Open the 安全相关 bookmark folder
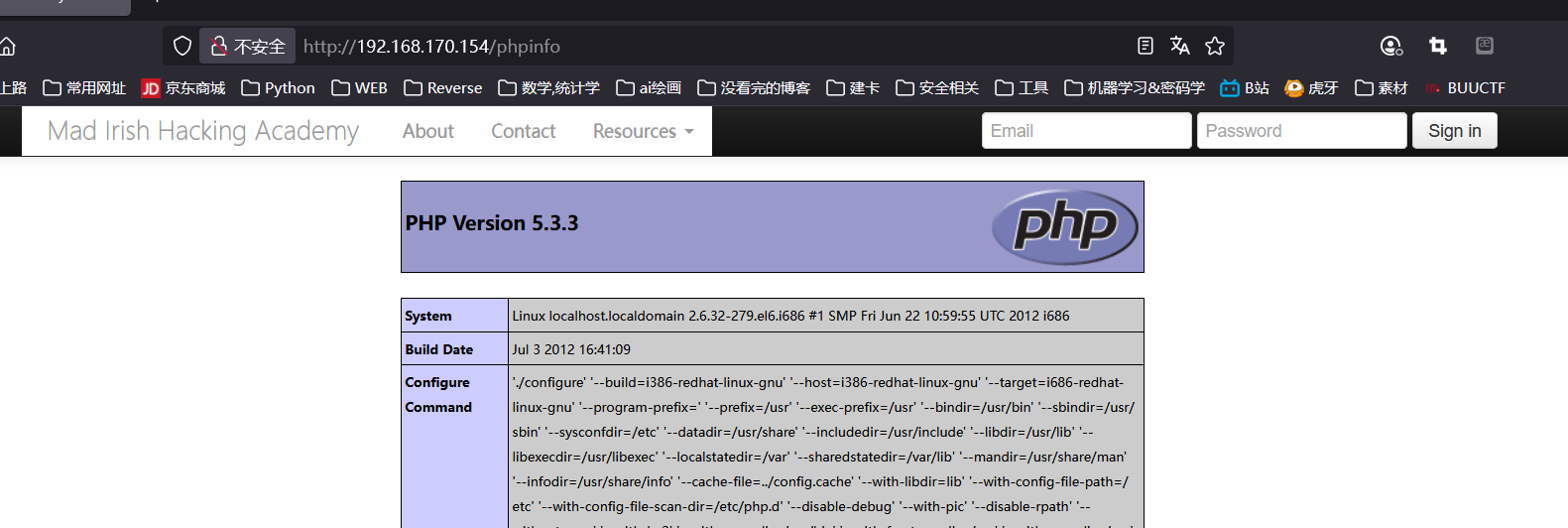The image size is (1568, 528). click(x=937, y=88)
